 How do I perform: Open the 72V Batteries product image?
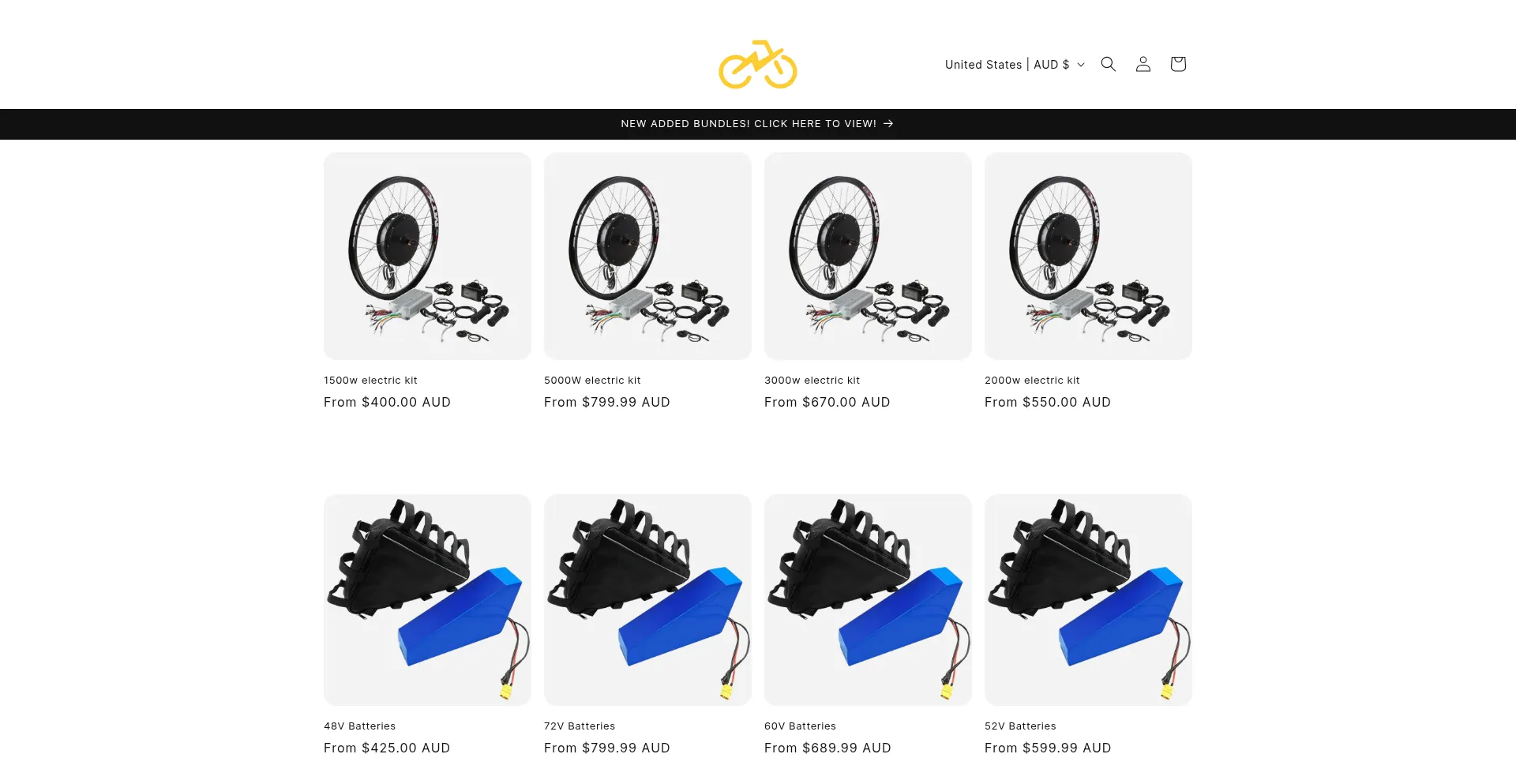(647, 600)
